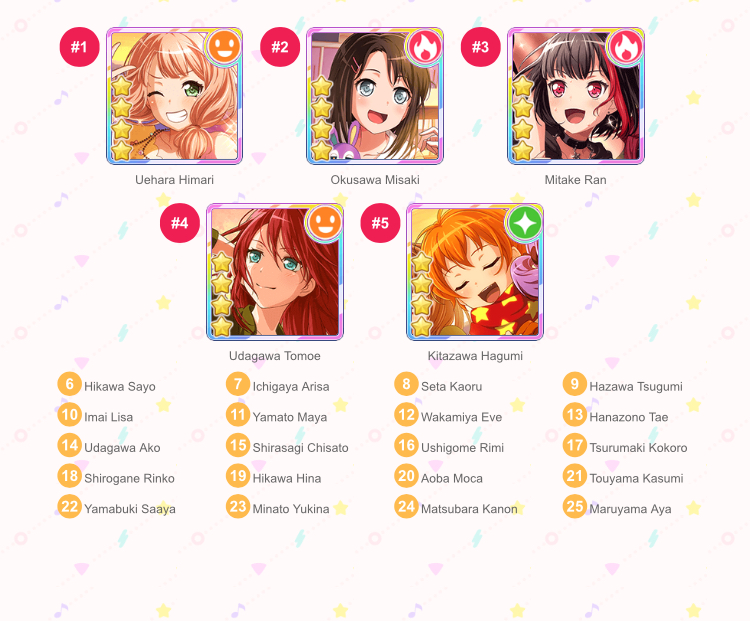Open Udagawa Tomoe's card thumbnail

point(275,272)
